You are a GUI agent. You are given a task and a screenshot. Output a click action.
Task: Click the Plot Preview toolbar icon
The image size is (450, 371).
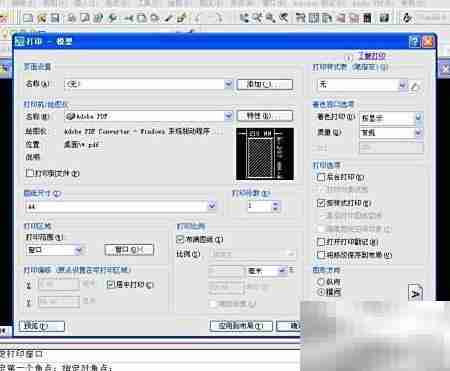[x=85, y=18]
